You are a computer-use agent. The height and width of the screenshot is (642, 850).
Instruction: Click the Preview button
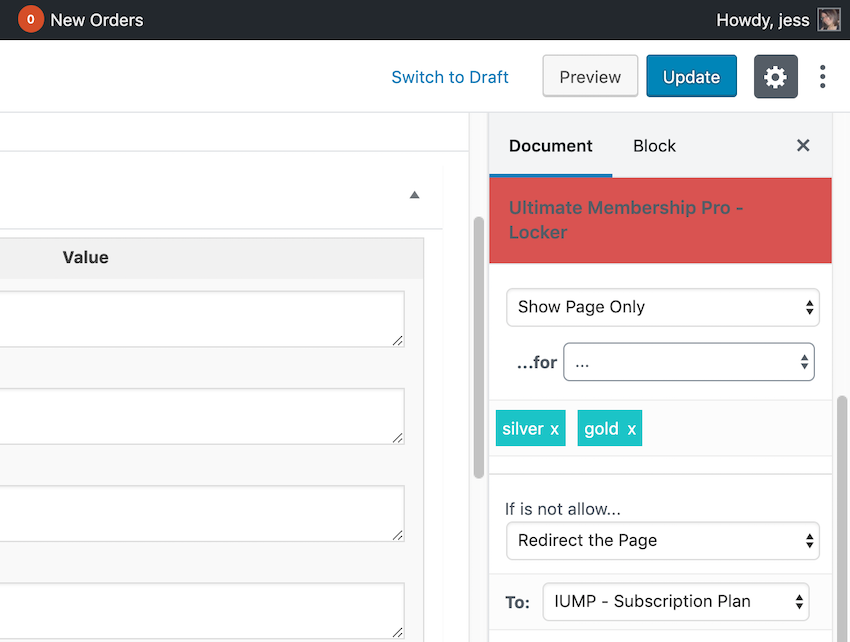pos(590,76)
